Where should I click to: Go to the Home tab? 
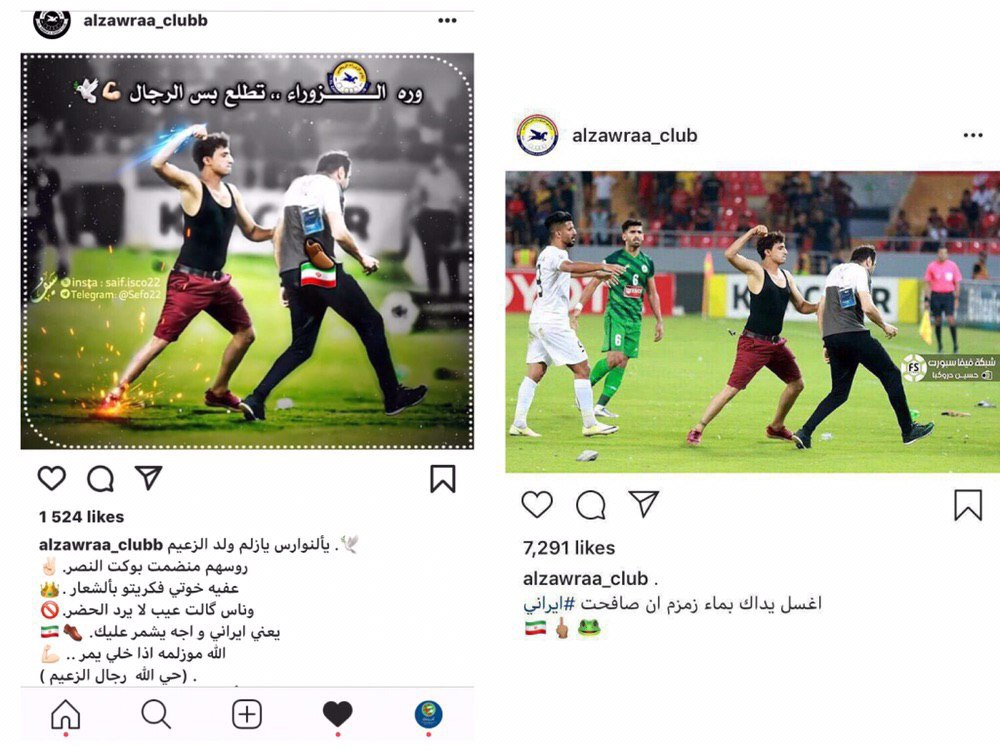click(66, 714)
